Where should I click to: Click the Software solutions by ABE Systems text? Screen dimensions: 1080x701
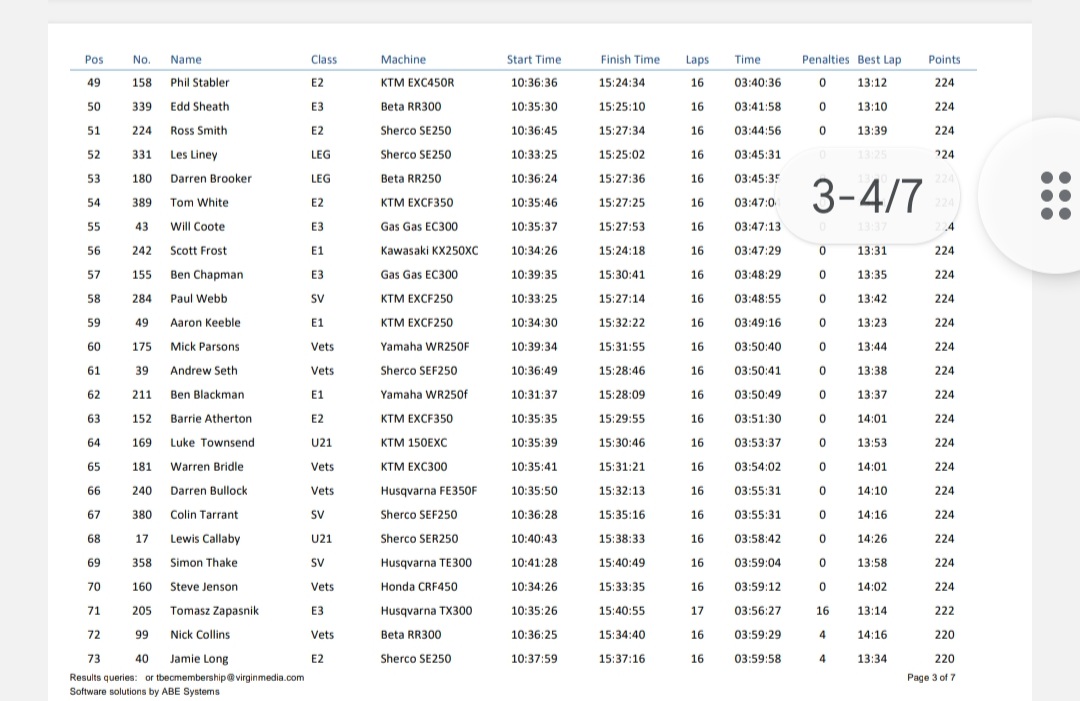(144, 691)
